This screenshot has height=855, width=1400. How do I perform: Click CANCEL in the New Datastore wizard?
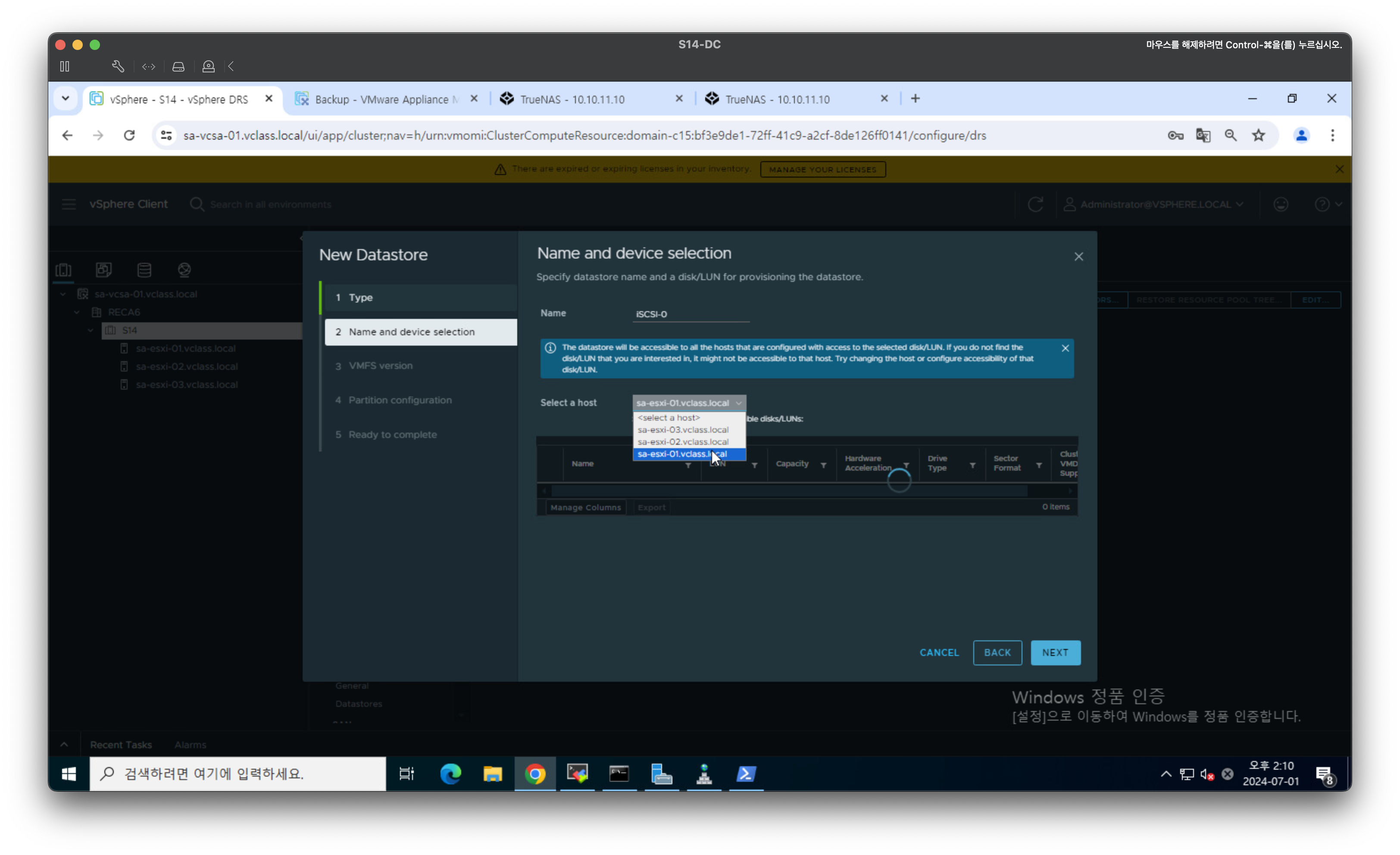(x=939, y=653)
